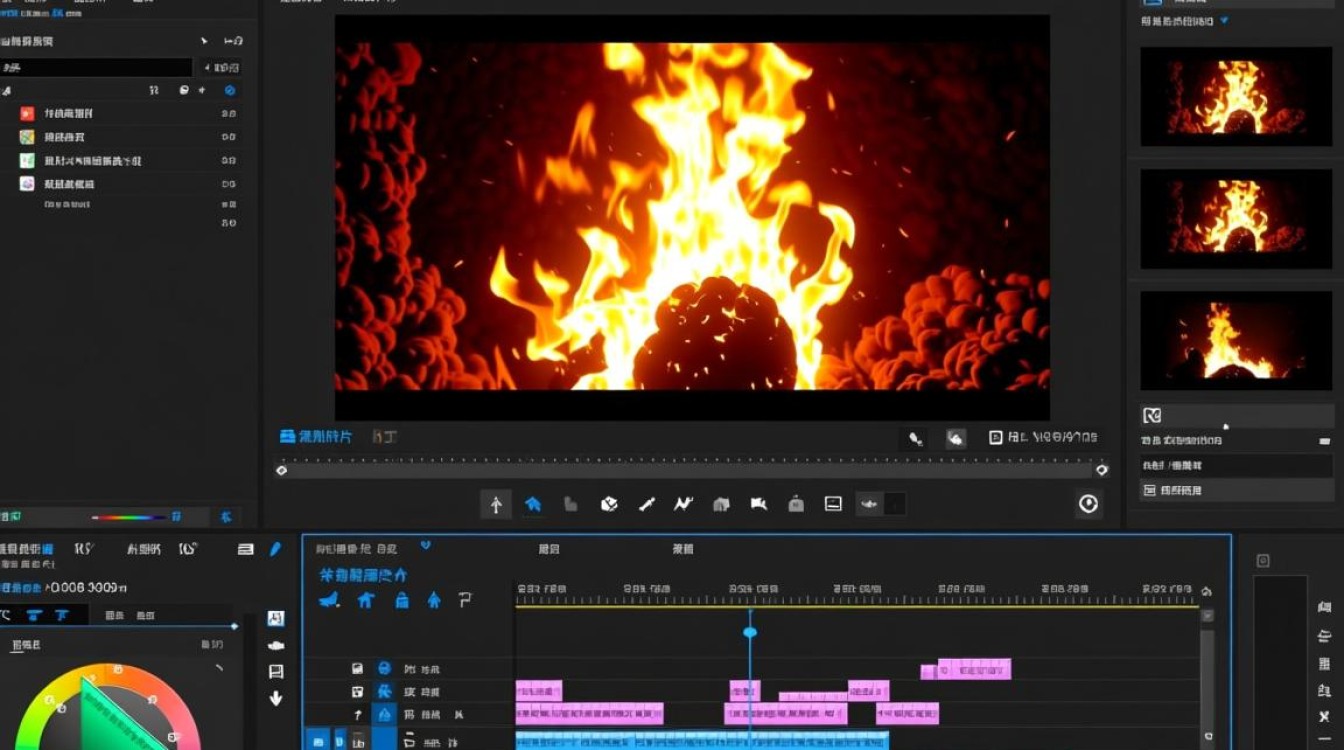Expand the blue chevron above the thumbnails
Image resolution: width=1344 pixels, height=750 pixels.
pos(1224,21)
